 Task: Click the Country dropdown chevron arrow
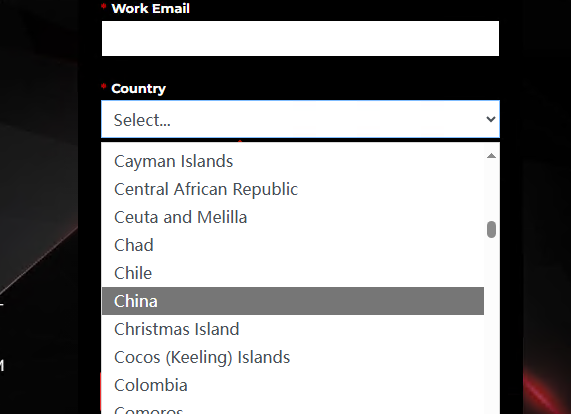tap(491, 119)
